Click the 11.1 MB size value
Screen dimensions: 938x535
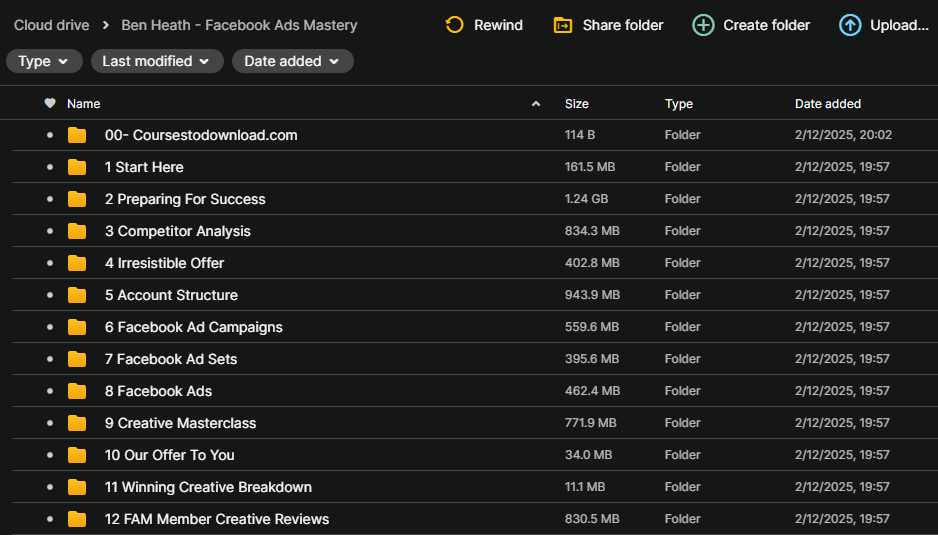click(x=585, y=487)
